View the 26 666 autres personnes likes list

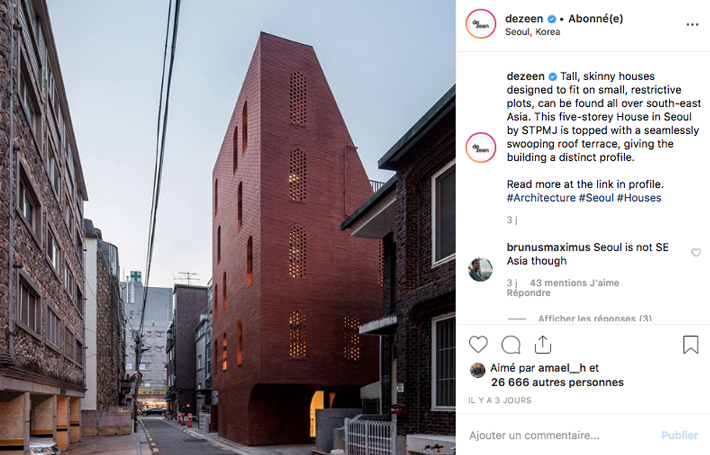(557, 383)
